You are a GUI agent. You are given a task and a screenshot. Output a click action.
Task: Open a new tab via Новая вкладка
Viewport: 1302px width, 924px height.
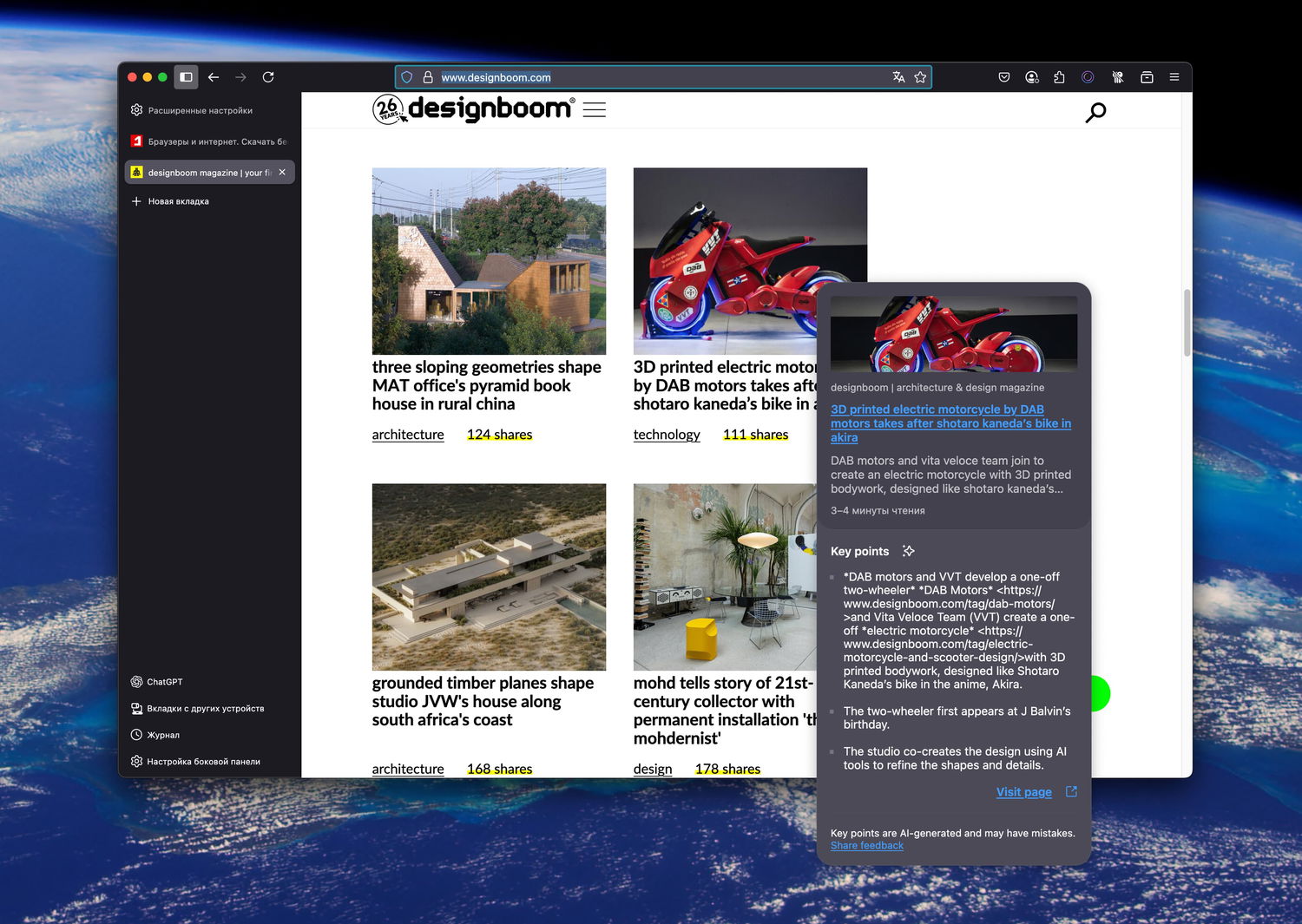170,201
